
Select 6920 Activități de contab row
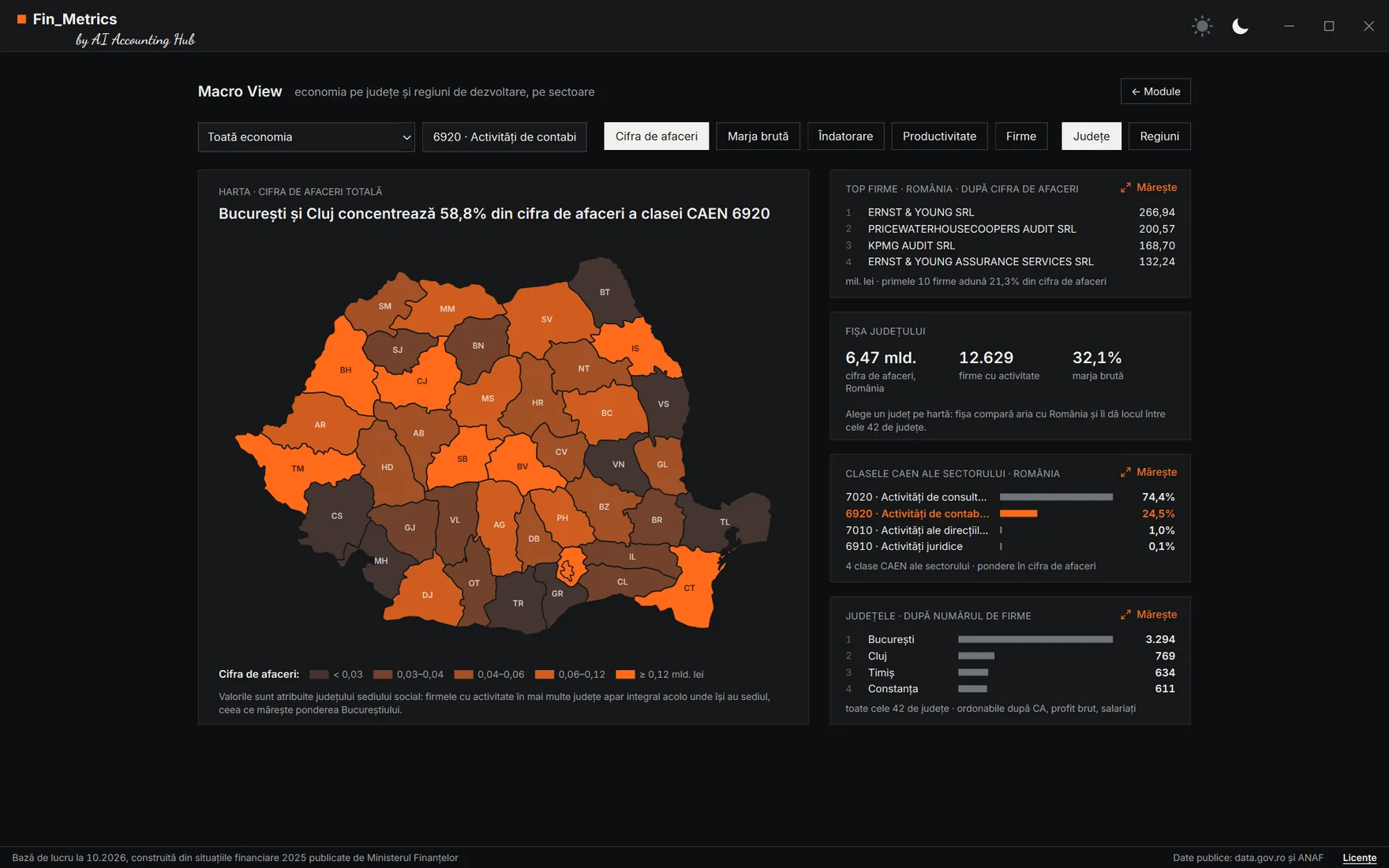pos(1010,514)
